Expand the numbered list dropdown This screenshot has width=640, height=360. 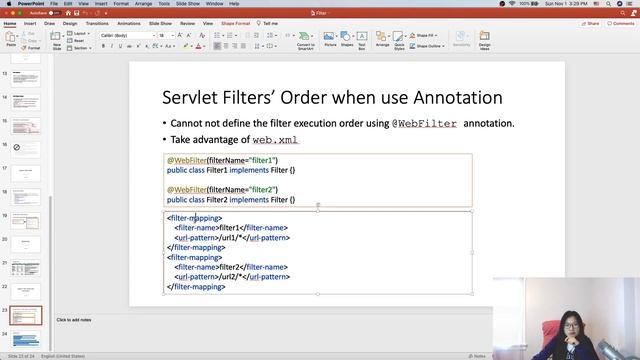(236, 36)
